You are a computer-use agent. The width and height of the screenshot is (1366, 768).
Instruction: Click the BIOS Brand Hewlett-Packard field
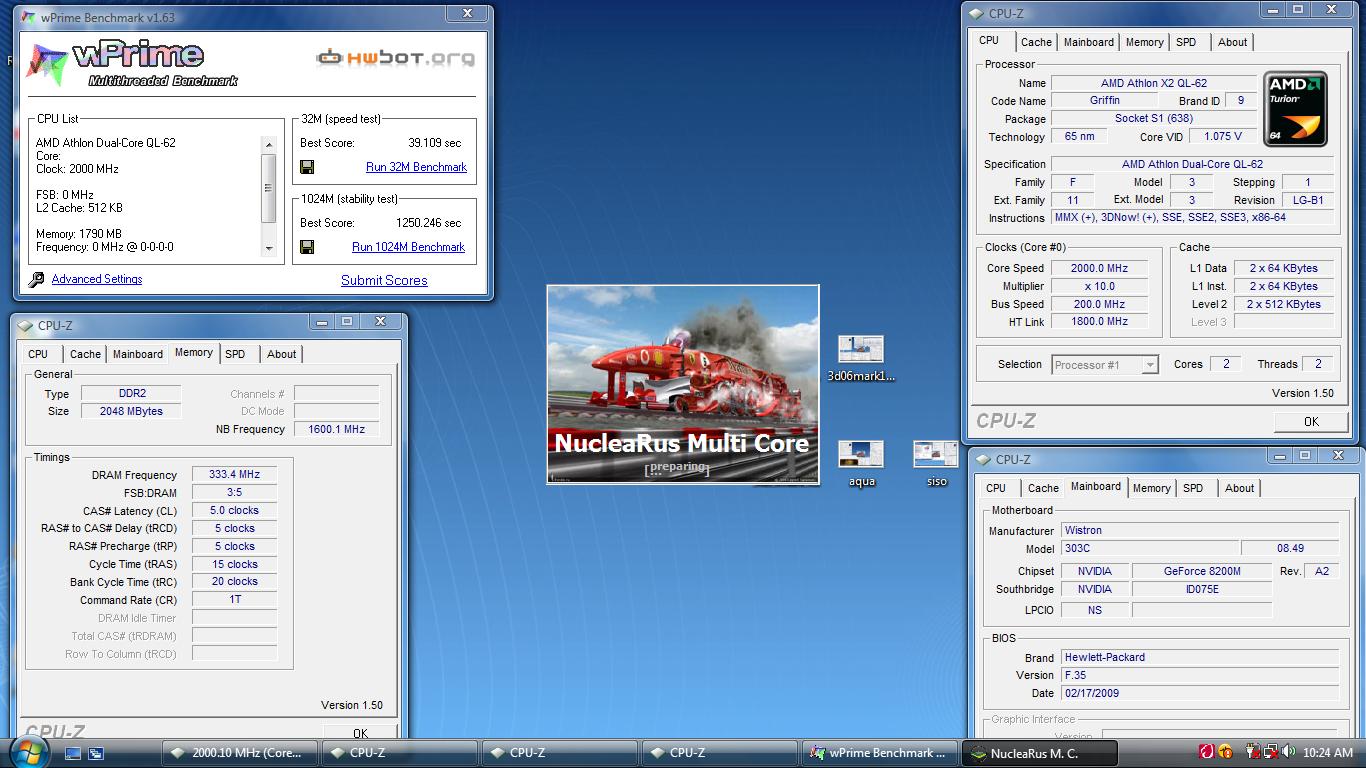[1200, 658]
